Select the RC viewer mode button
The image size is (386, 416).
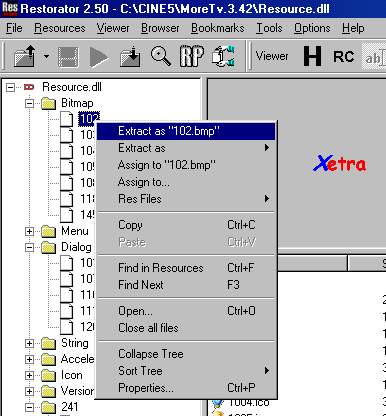(x=344, y=57)
